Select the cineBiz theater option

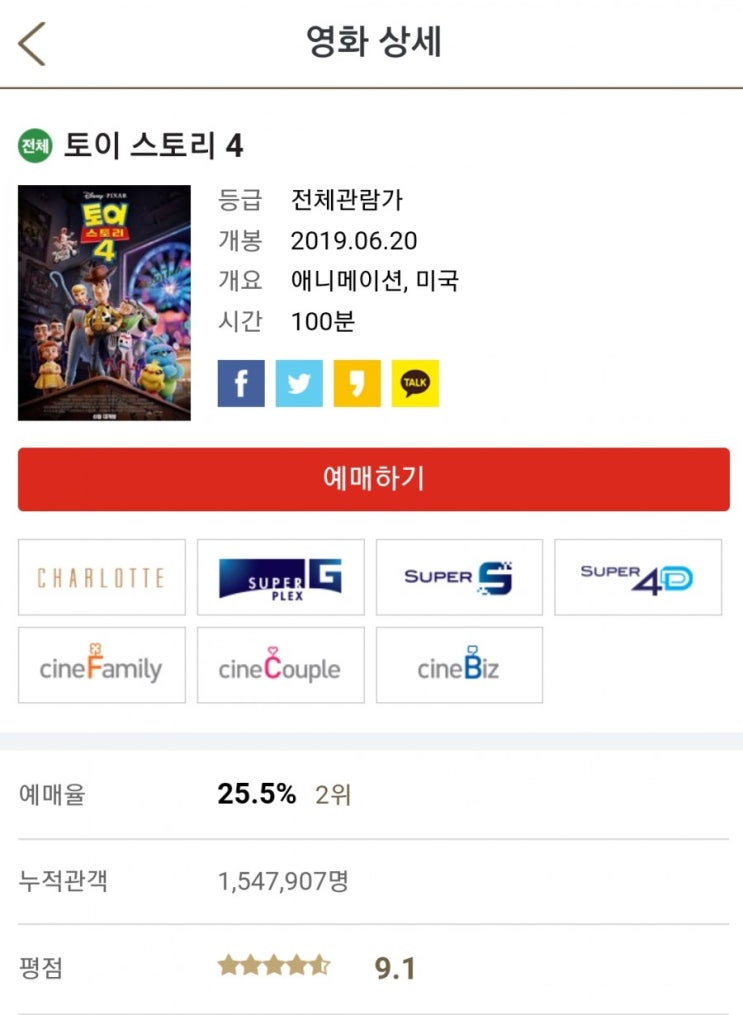point(460,665)
